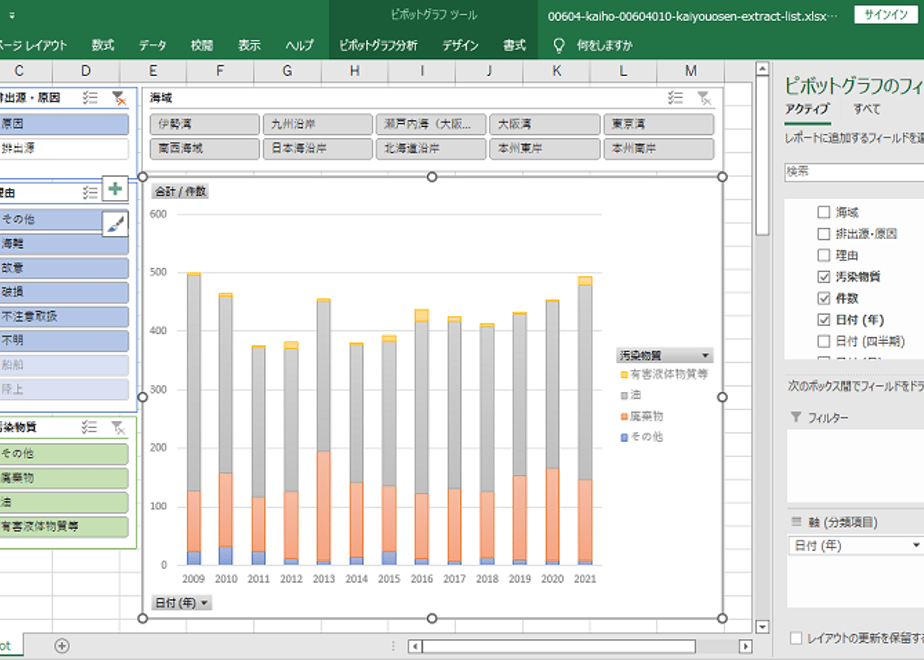Uncheck the 日付 (年) field checkbox
This screenshot has height=660, width=924.
[x=824, y=319]
